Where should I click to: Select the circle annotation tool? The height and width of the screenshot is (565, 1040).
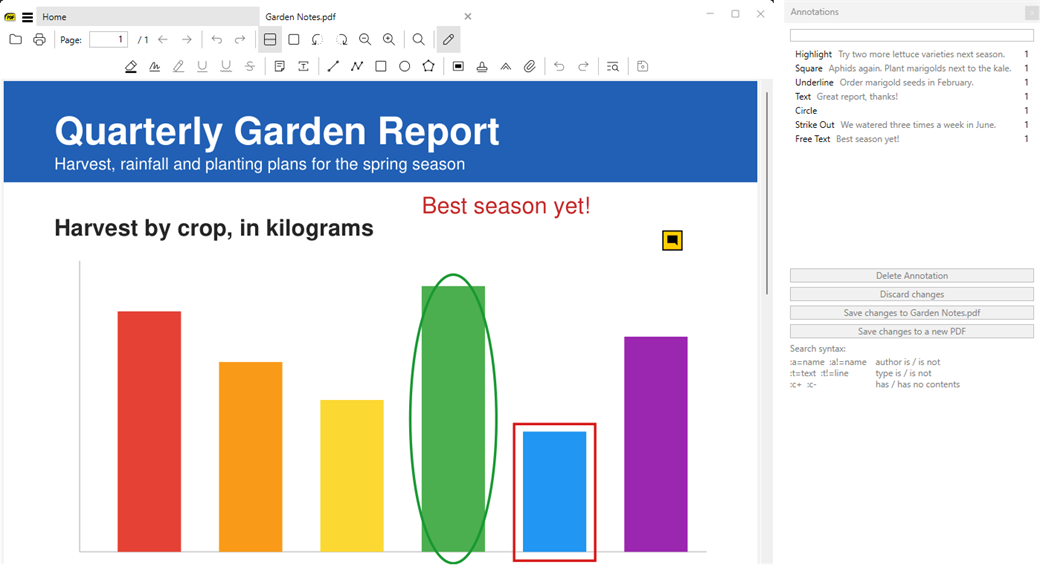click(x=405, y=66)
